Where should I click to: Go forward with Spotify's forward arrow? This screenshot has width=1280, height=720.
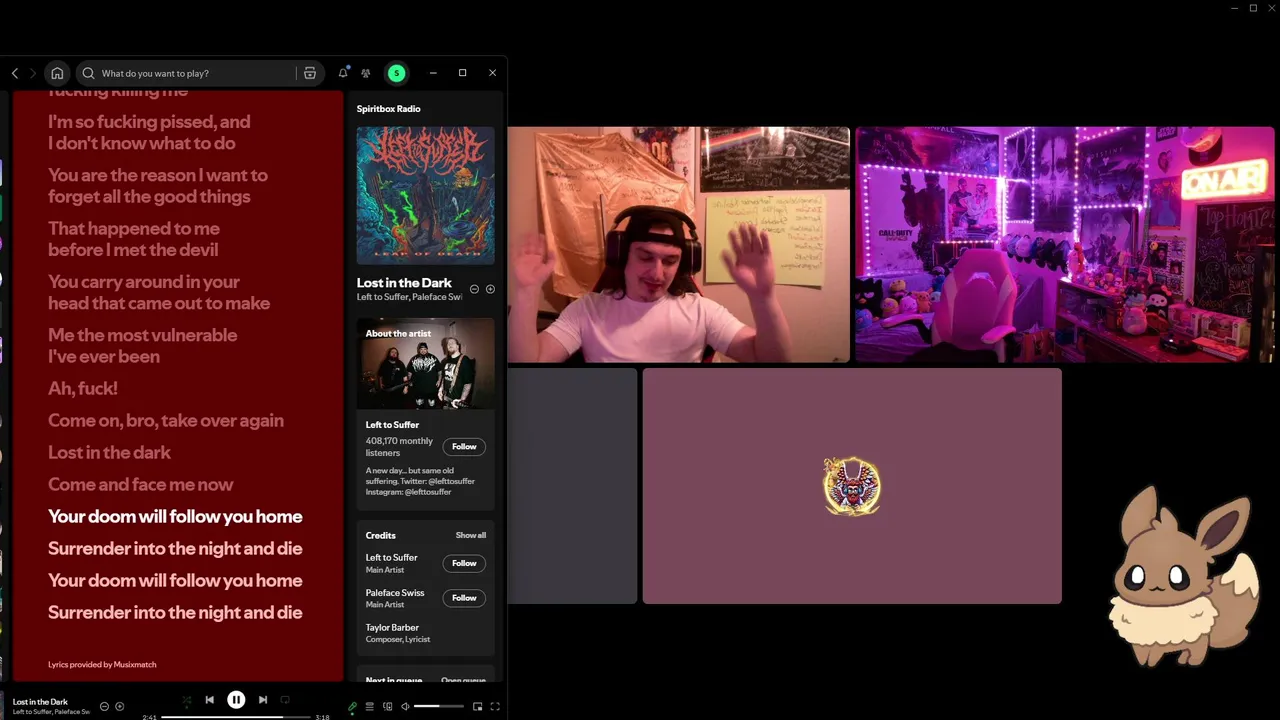(32, 73)
